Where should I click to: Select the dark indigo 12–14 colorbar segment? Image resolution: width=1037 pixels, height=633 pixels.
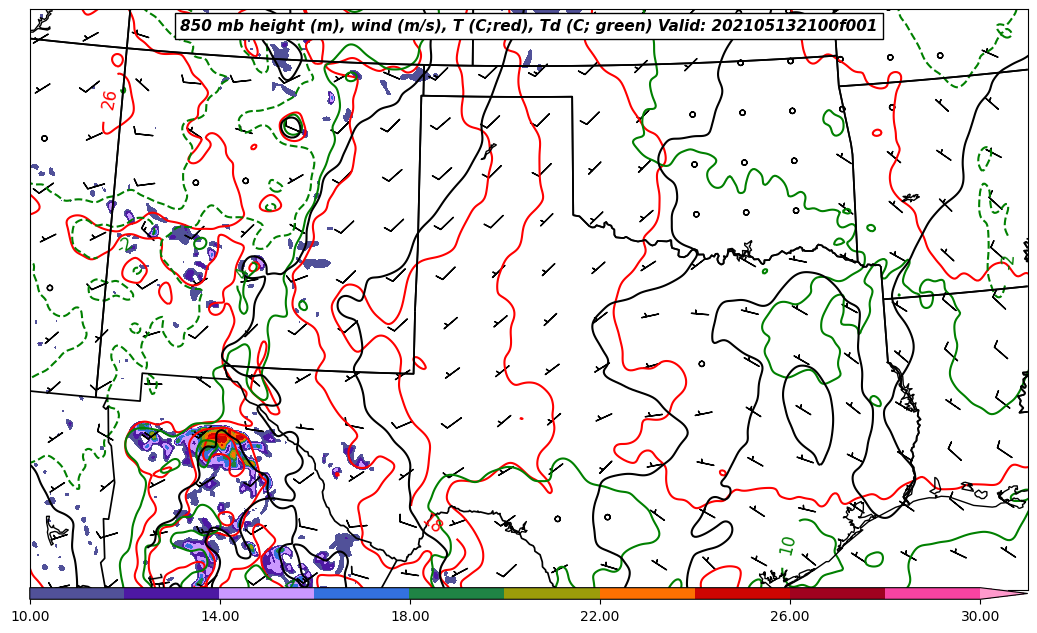click(x=171, y=593)
